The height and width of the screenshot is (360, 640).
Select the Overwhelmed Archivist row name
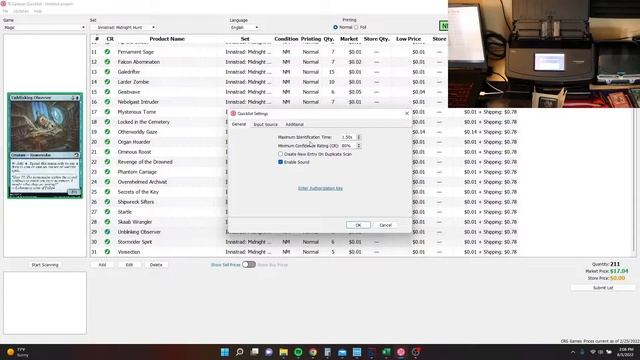142,182
